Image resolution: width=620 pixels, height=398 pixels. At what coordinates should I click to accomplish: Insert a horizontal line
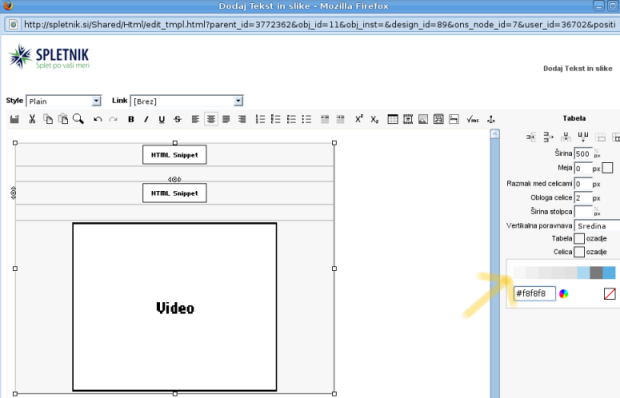point(454,119)
